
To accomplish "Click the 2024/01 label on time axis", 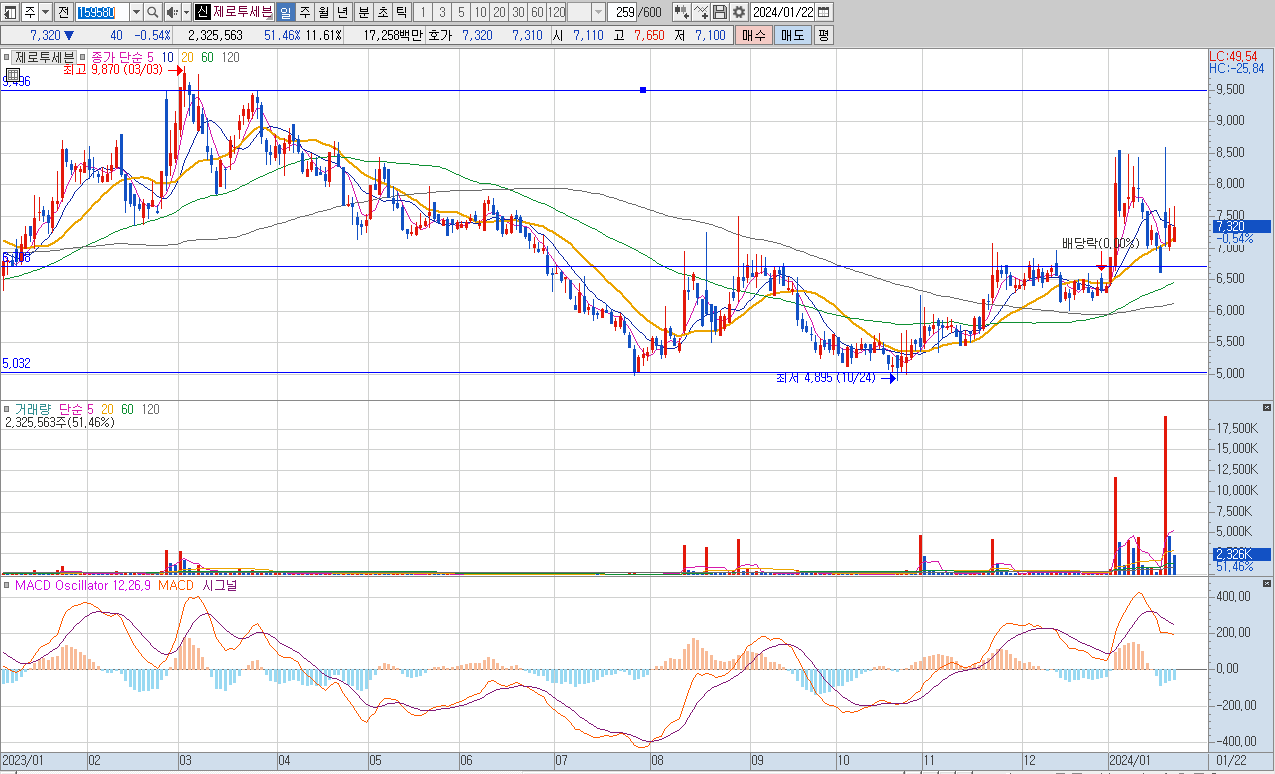I will 1129,760.
